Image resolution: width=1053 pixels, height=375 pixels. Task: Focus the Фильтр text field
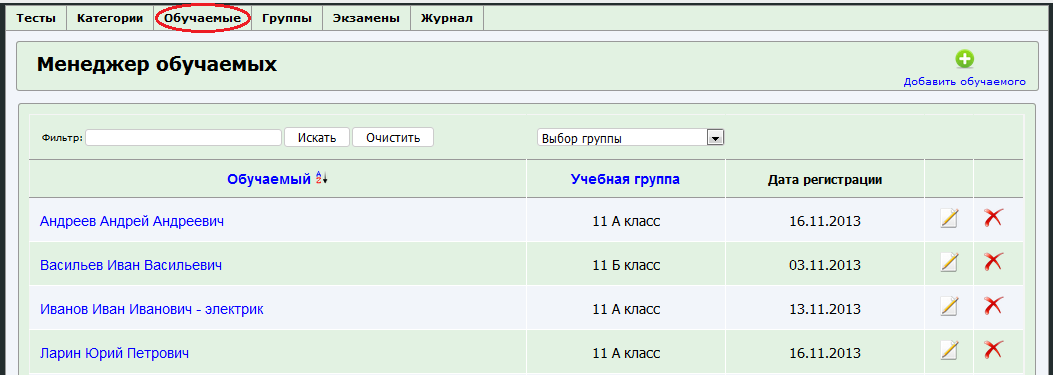(x=183, y=138)
